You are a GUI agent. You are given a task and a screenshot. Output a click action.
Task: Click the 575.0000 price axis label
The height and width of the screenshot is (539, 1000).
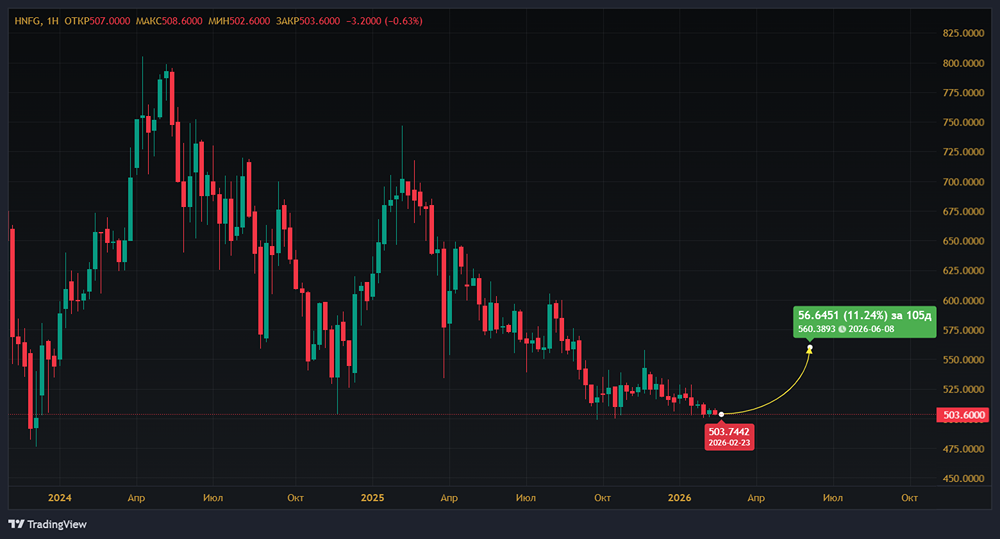(x=963, y=330)
